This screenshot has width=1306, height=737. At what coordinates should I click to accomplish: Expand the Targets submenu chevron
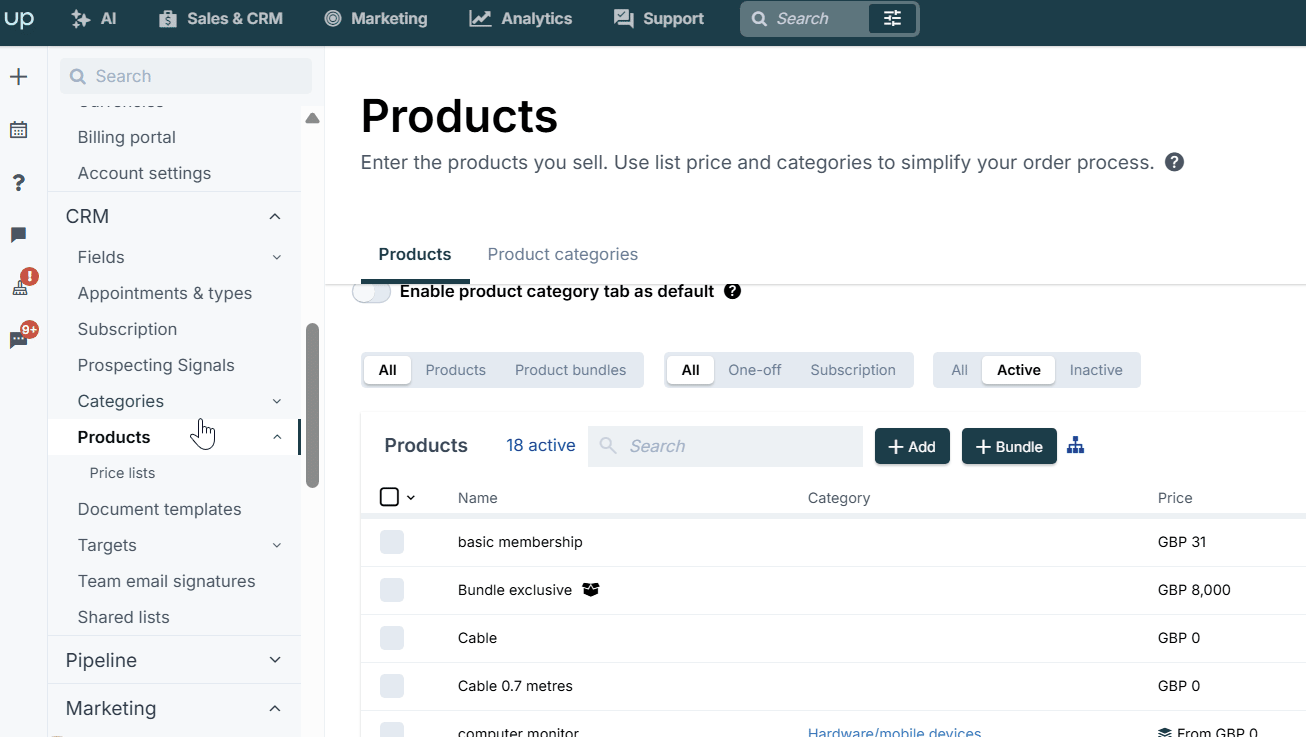coord(277,546)
